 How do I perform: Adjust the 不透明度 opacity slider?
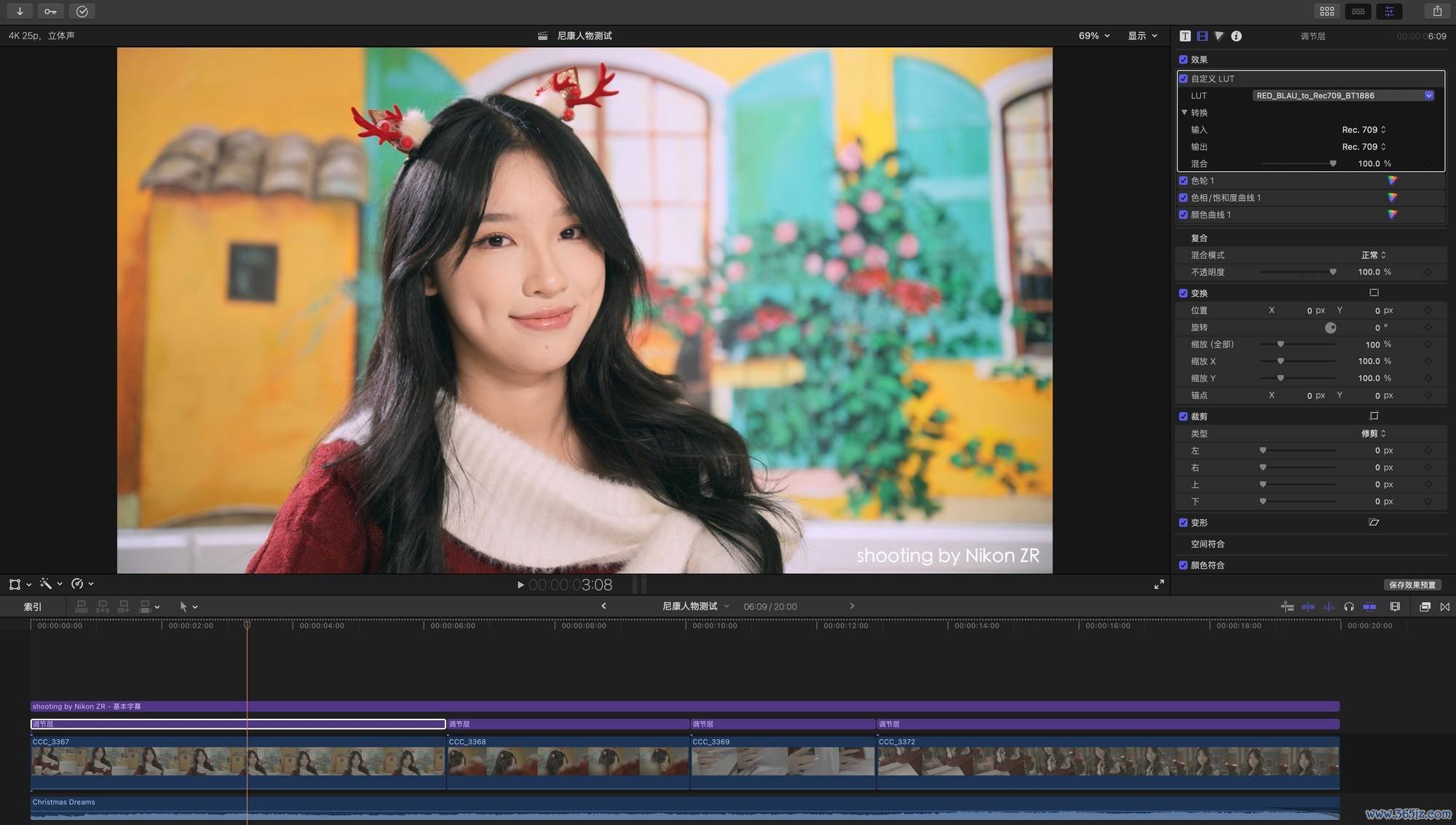[1332, 272]
